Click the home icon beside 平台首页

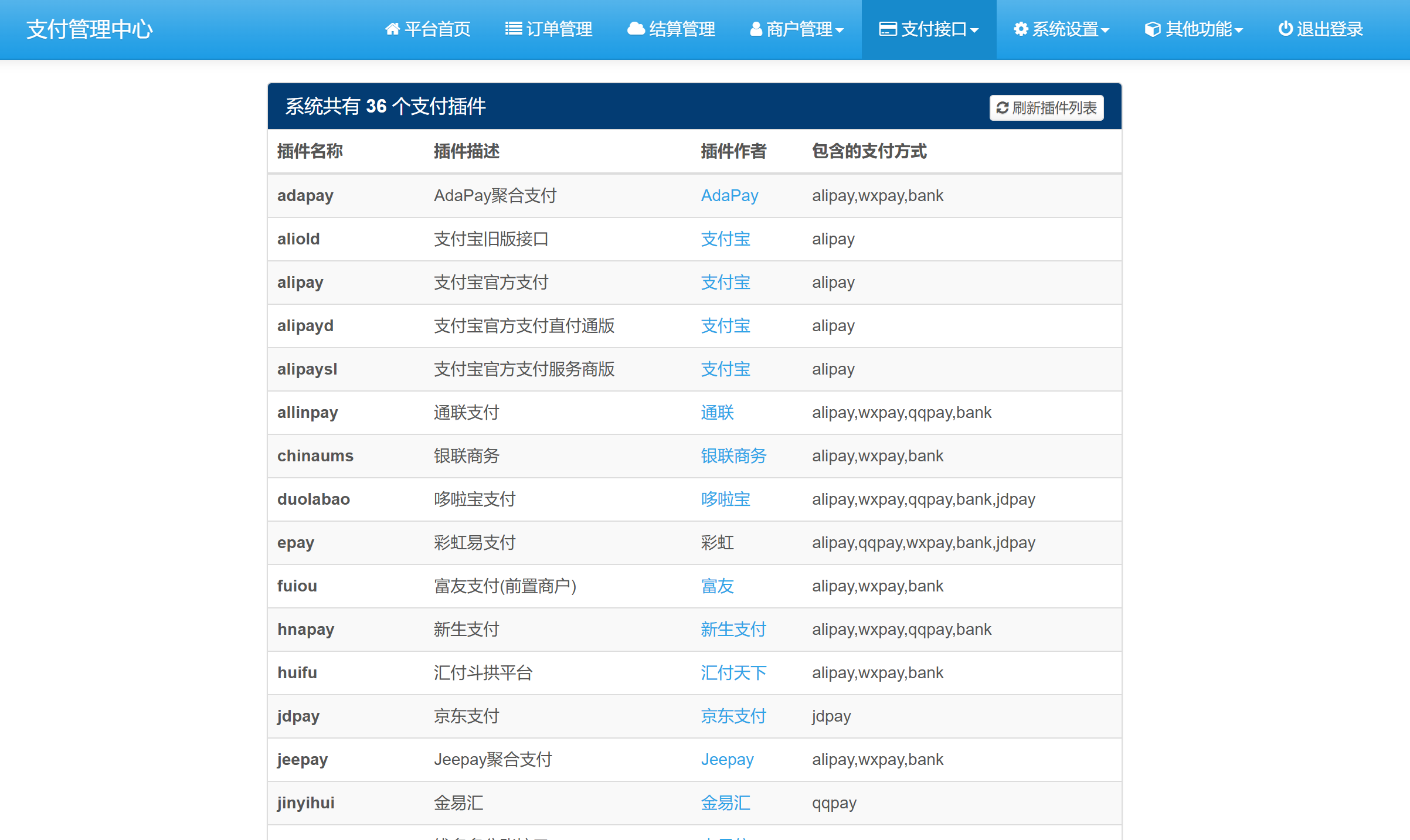[392, 29]
